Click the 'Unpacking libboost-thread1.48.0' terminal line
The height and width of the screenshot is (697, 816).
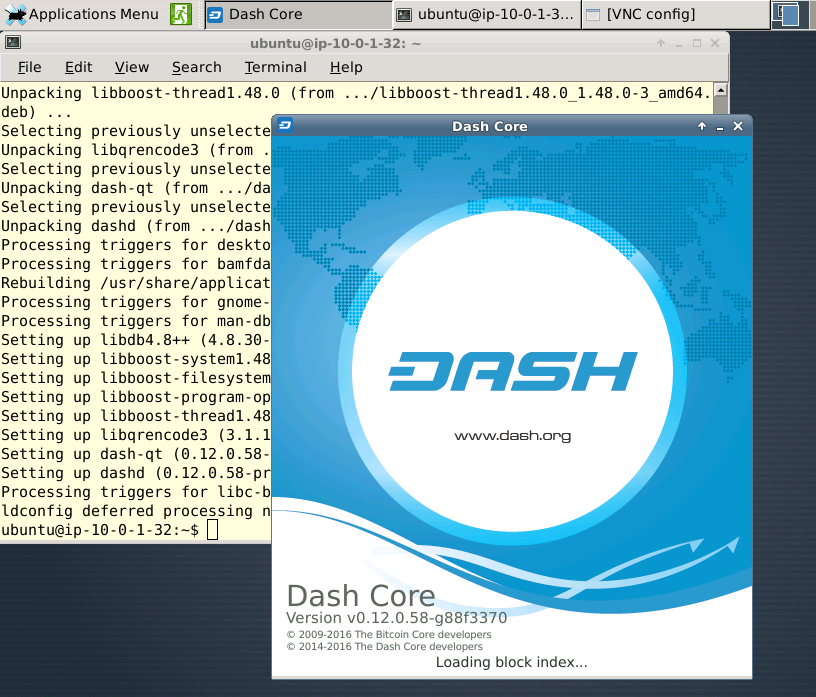(x=356, y=93)
